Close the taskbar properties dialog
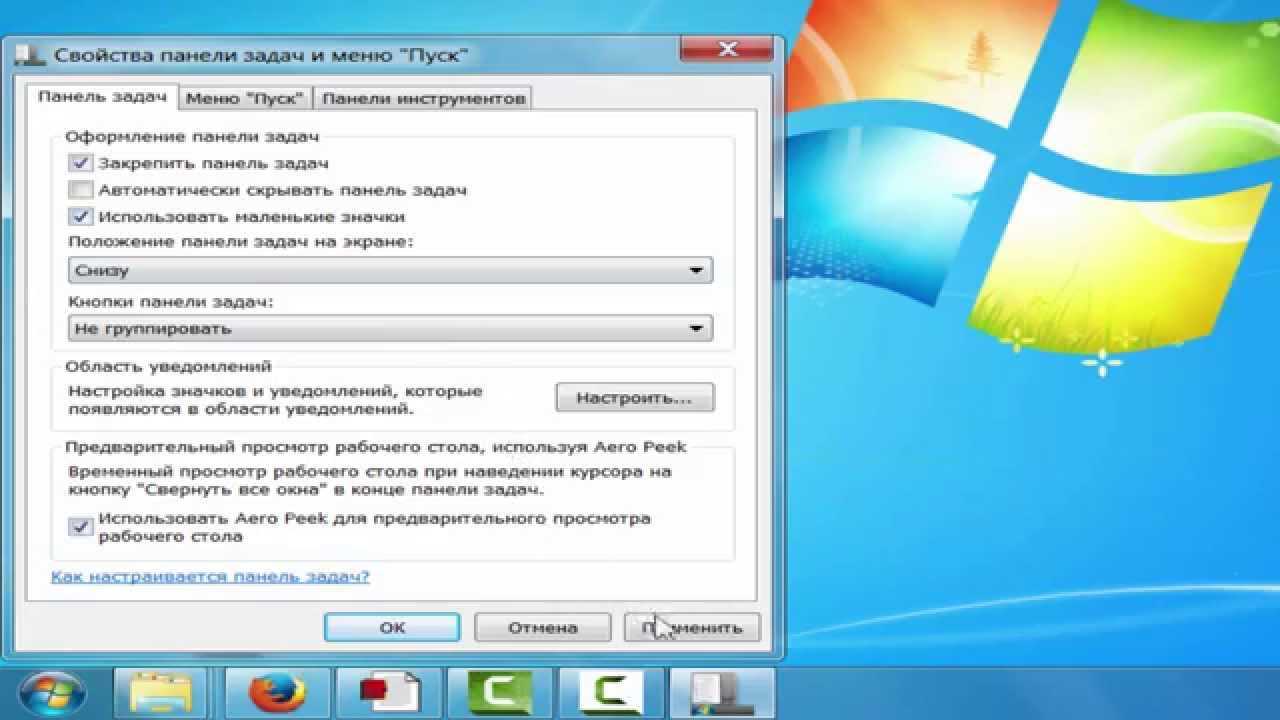Viewport: 1280px width, 720px height. [x=728, y=49]
